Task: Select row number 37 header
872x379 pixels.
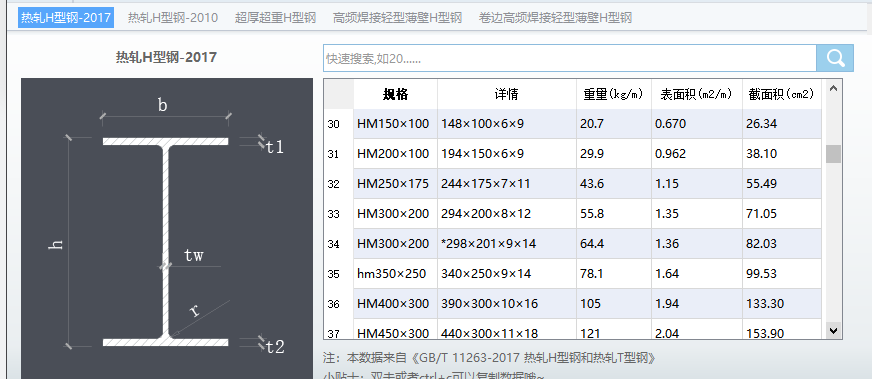Action: [339, 329]
